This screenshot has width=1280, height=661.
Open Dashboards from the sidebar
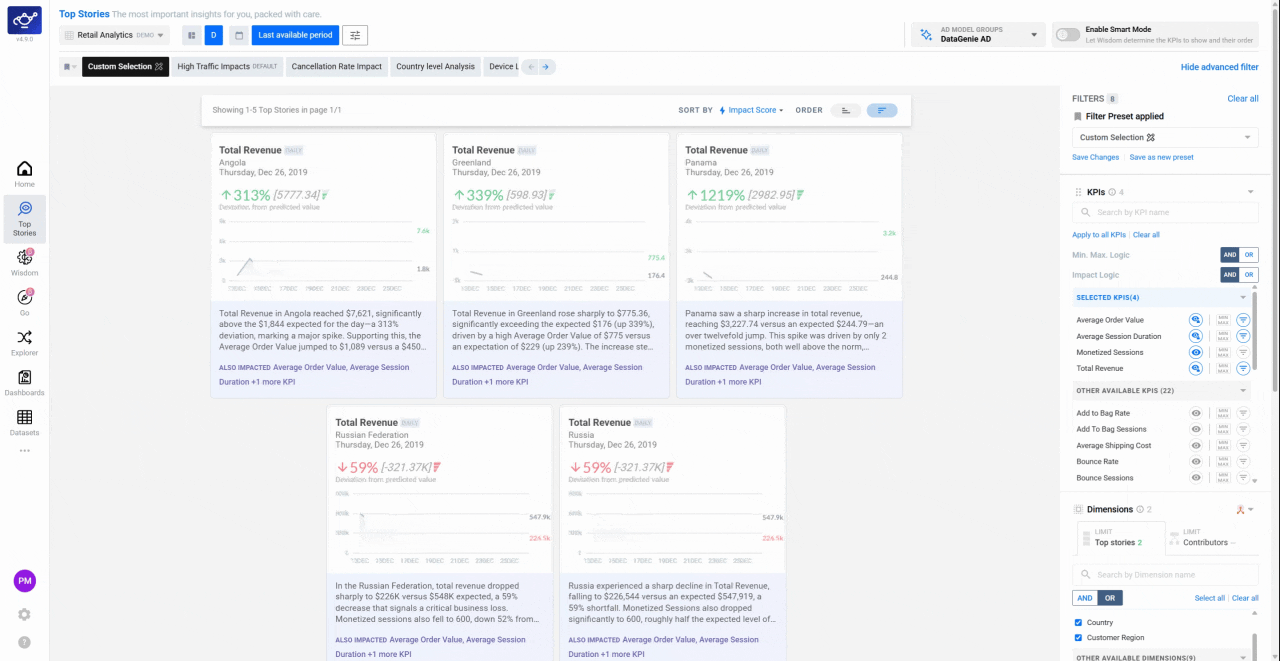[24, 382]
